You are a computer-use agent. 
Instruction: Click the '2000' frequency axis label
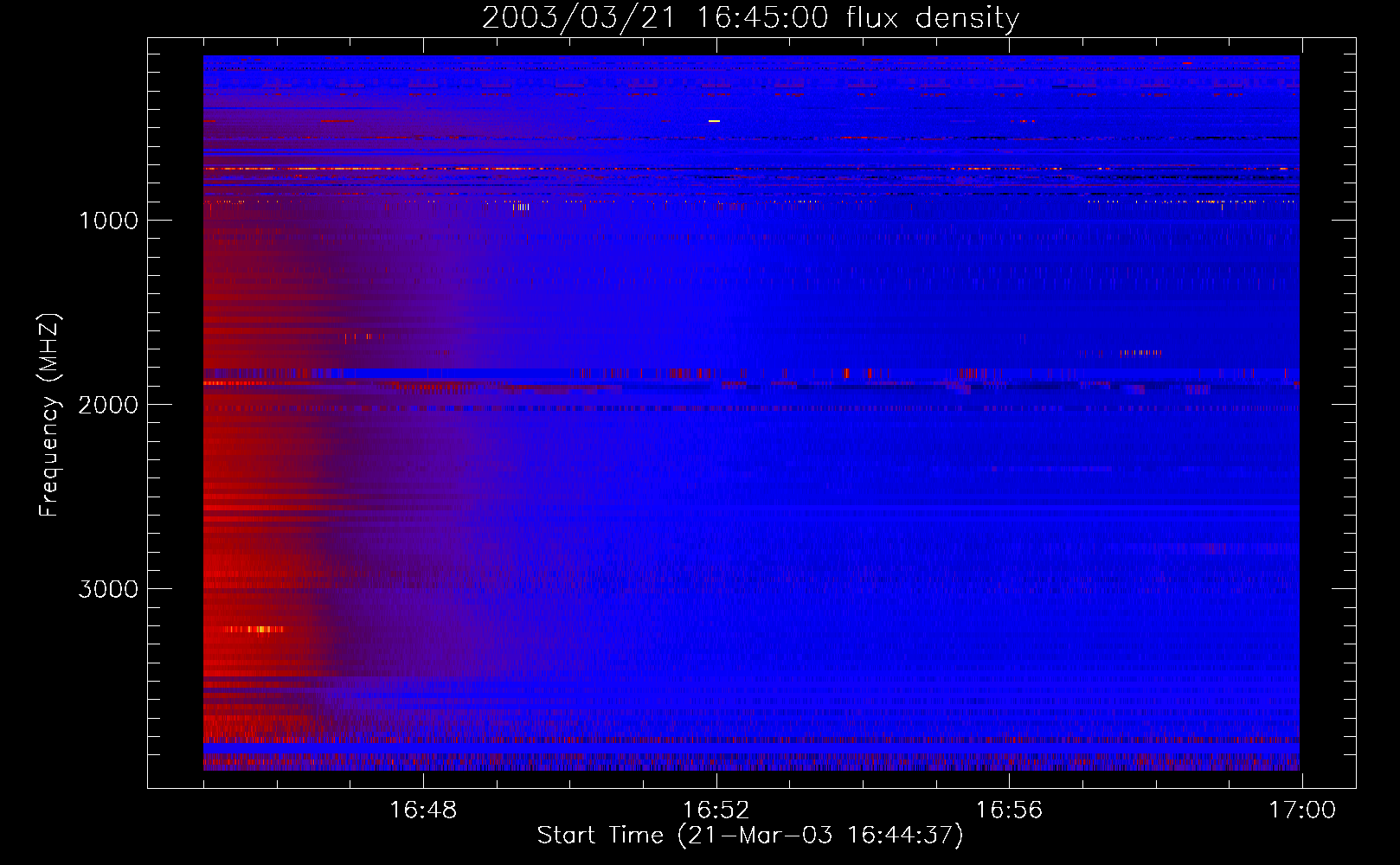point(108,405)
